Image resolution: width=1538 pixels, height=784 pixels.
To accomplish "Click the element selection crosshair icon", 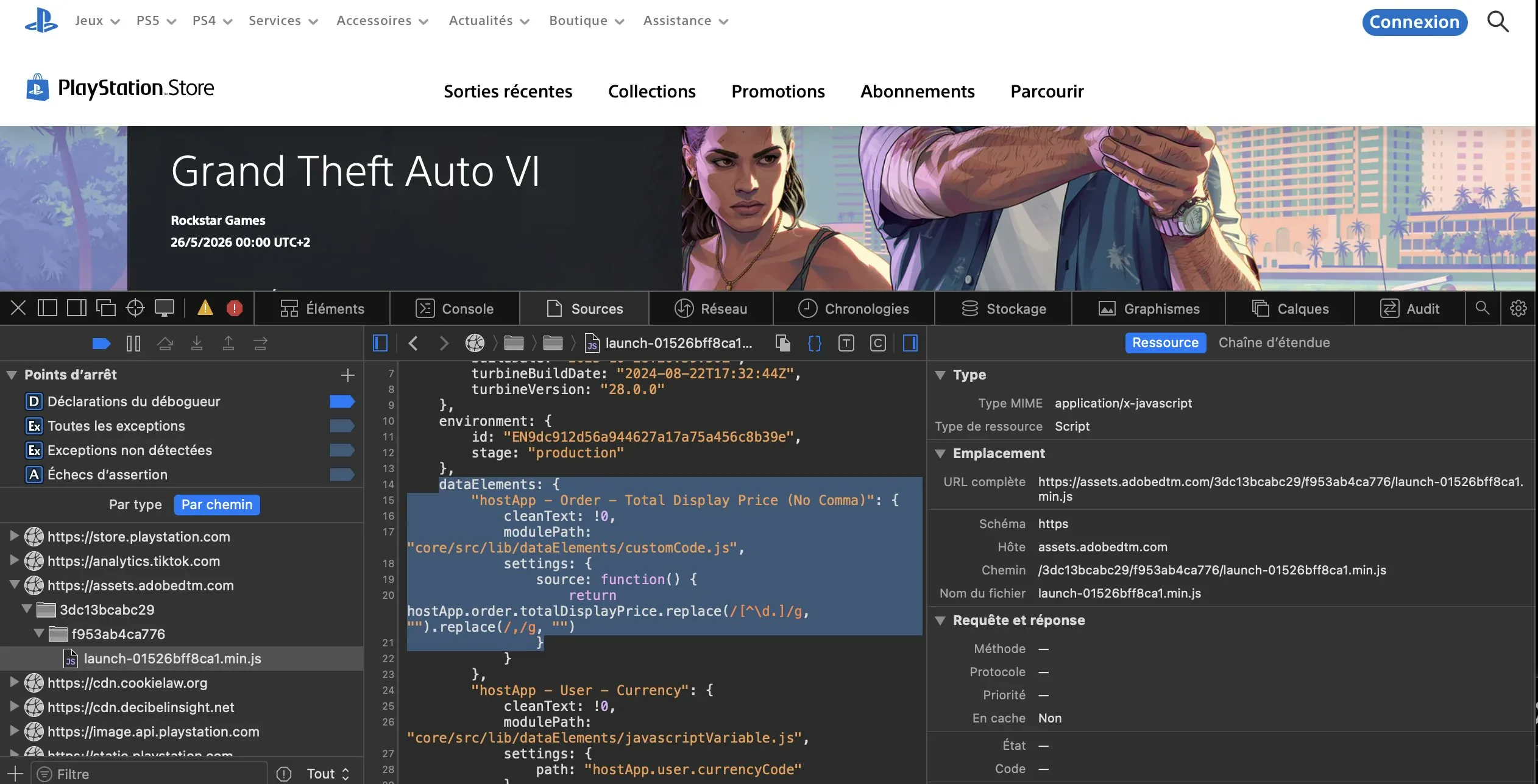I will click(135, 308).
